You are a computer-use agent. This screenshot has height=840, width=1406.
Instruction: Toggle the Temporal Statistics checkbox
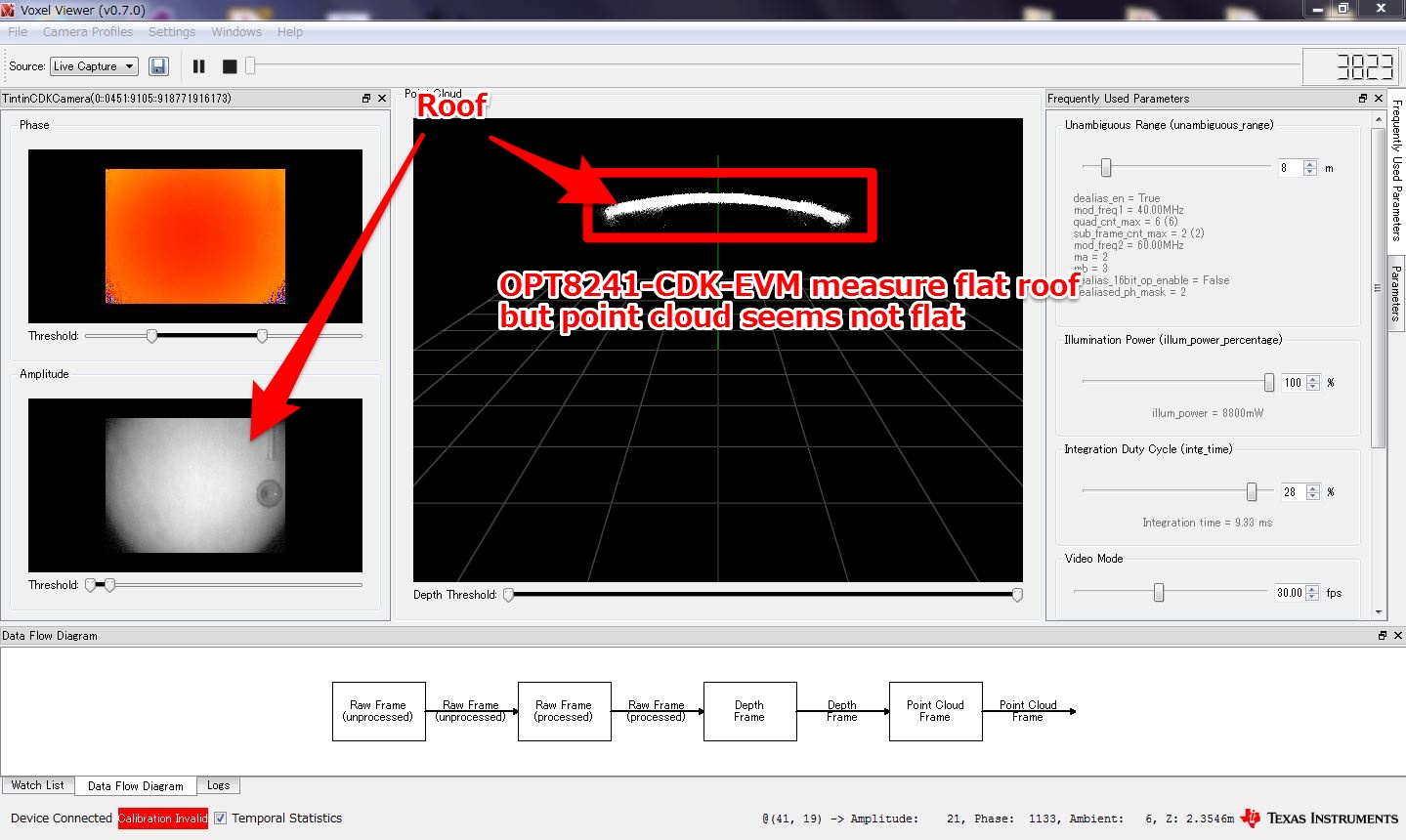[221, 819]
